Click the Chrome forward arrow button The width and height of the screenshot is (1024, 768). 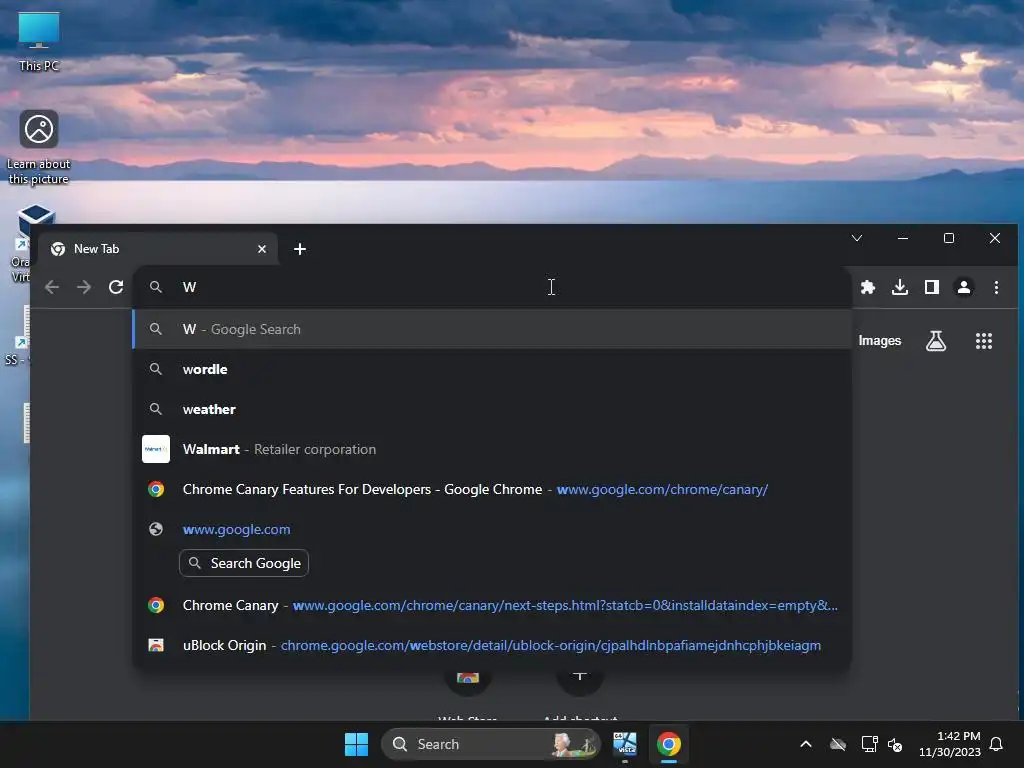coord(84,287)
